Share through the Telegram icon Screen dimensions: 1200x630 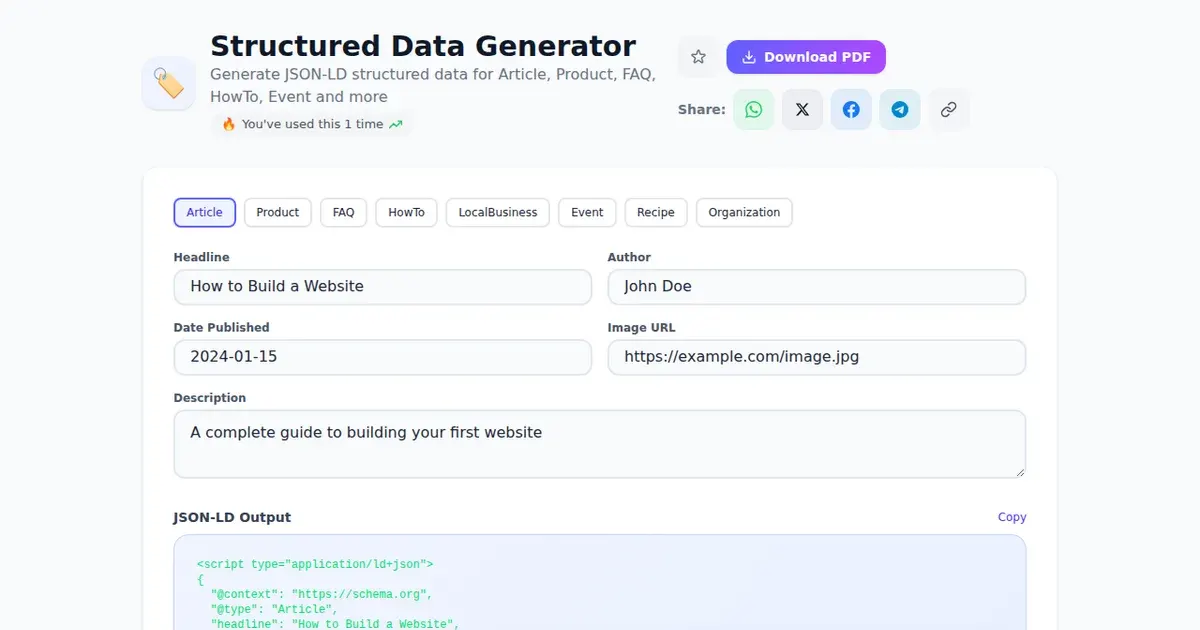pyautogui.click(x=900, y=109)
